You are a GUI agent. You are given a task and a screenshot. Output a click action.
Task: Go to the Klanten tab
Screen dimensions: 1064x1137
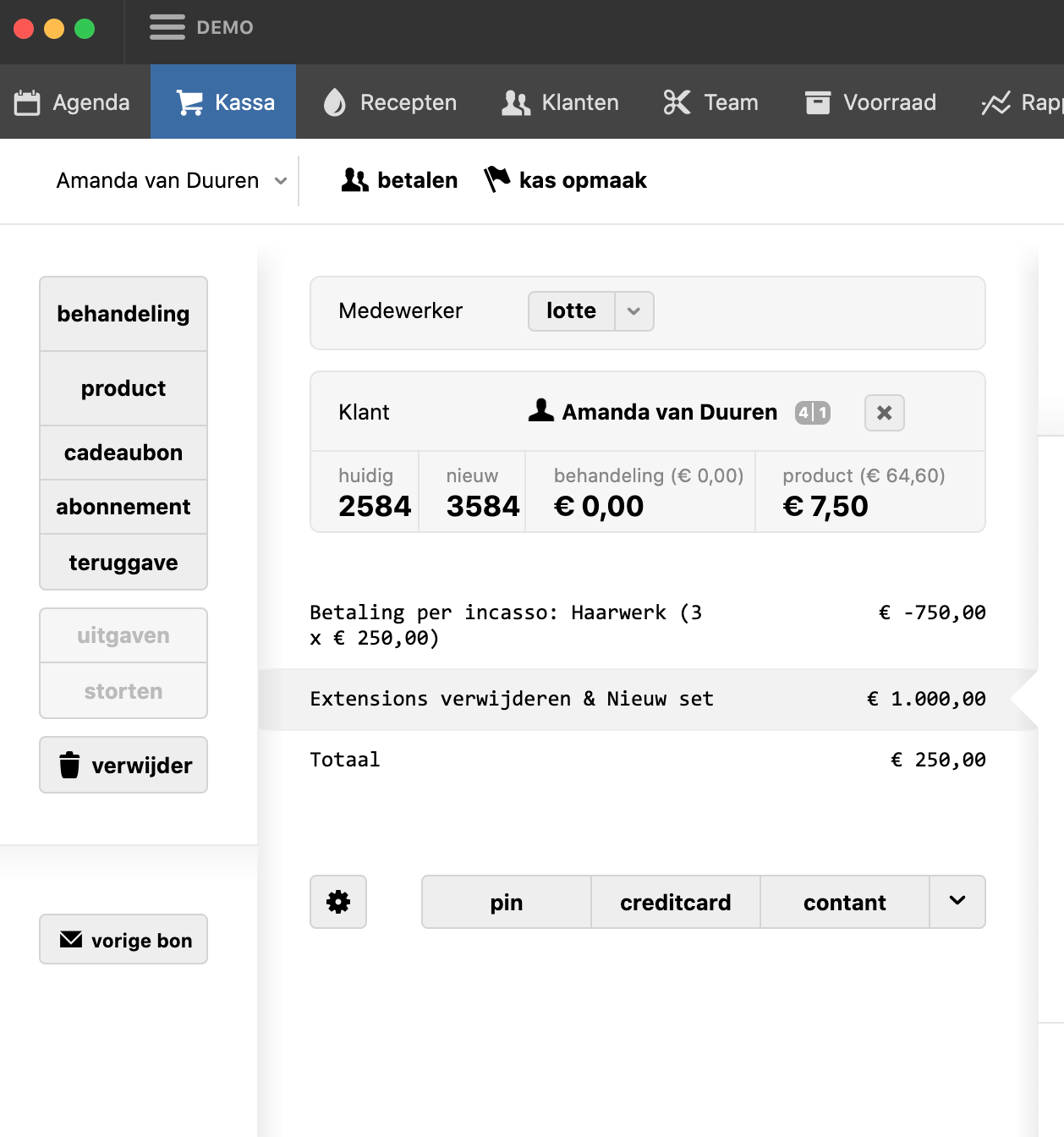(560, 102)
